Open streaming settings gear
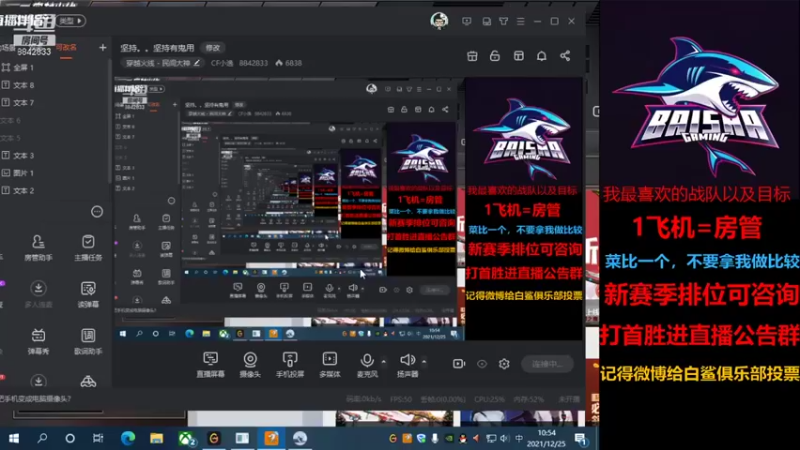This screenshot has height=450, width=800. coord(504,364)
